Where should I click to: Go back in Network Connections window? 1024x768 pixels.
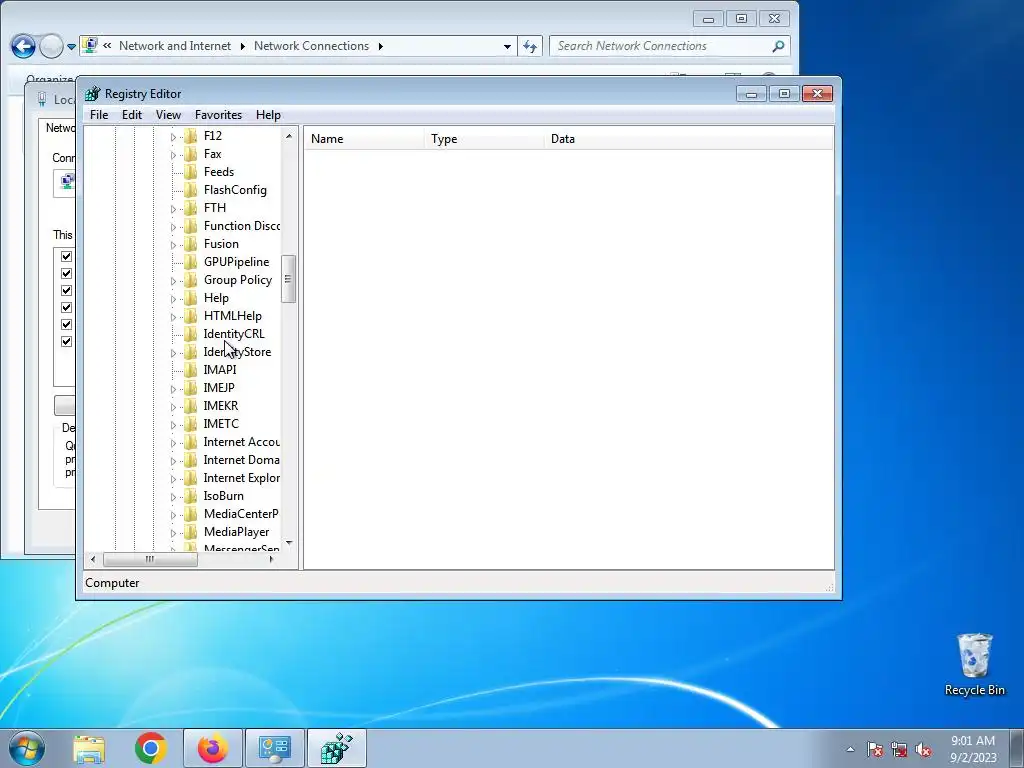tap(24, 46)
